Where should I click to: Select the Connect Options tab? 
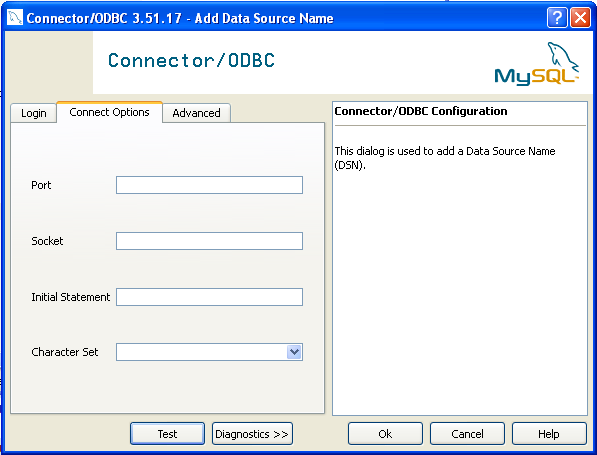click(109, 112)
